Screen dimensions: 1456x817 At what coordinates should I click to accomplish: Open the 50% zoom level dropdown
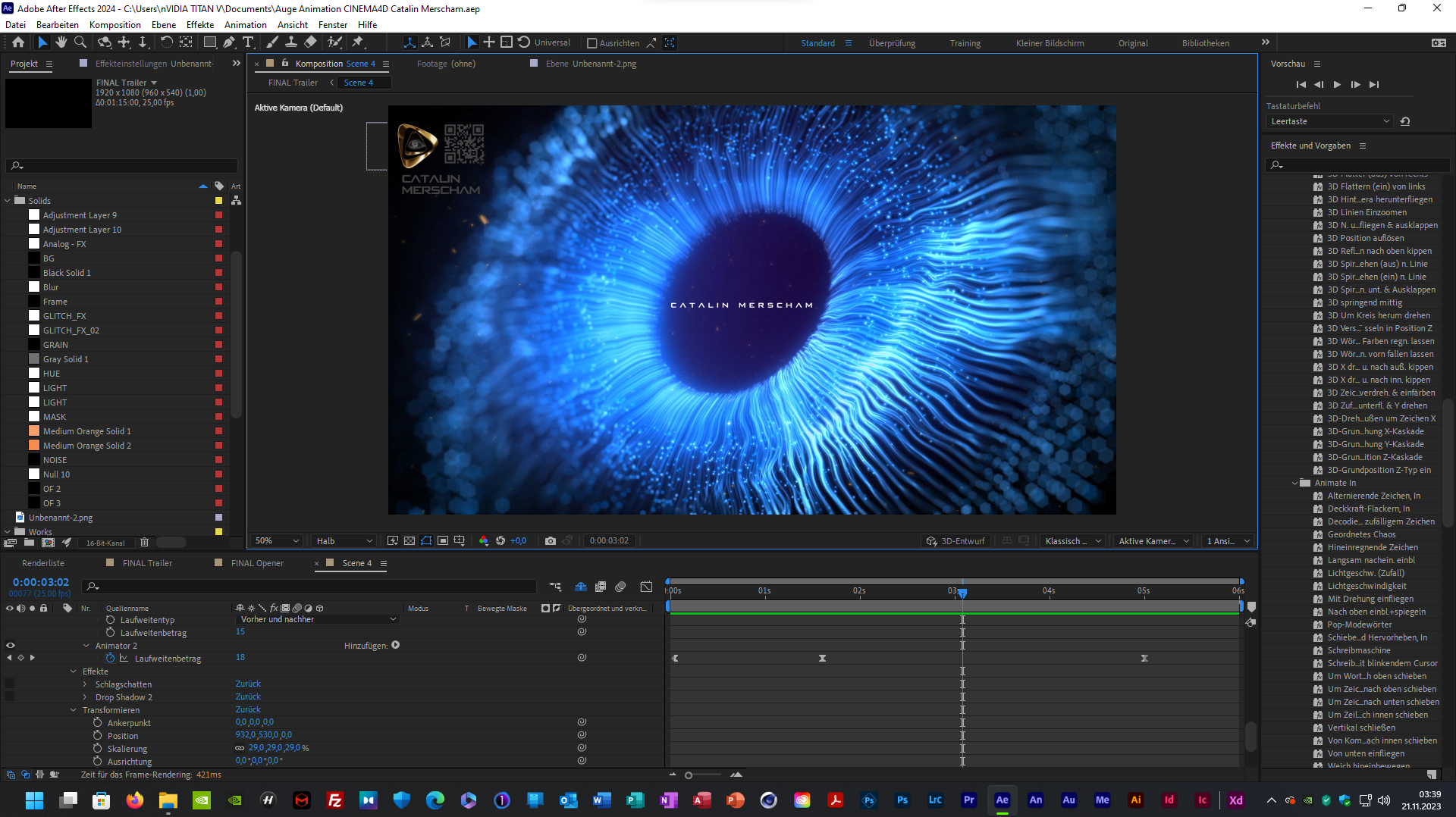(277, 541)
